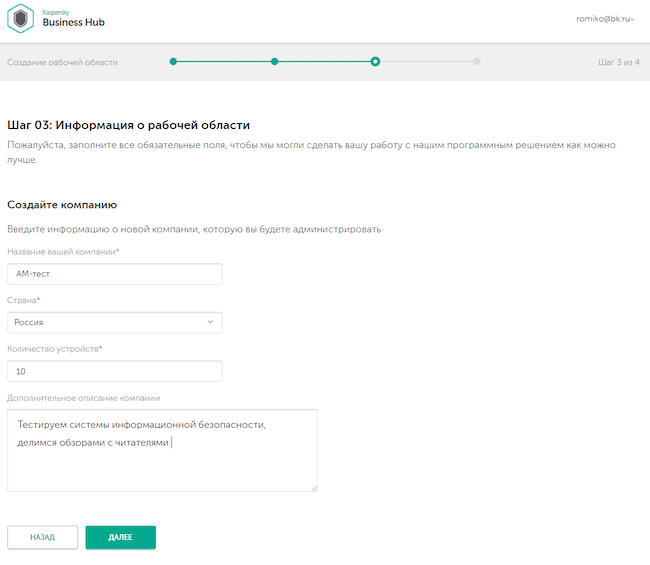
Task: Click the chevron arrow in country selector
Action: tap(210, 322)
